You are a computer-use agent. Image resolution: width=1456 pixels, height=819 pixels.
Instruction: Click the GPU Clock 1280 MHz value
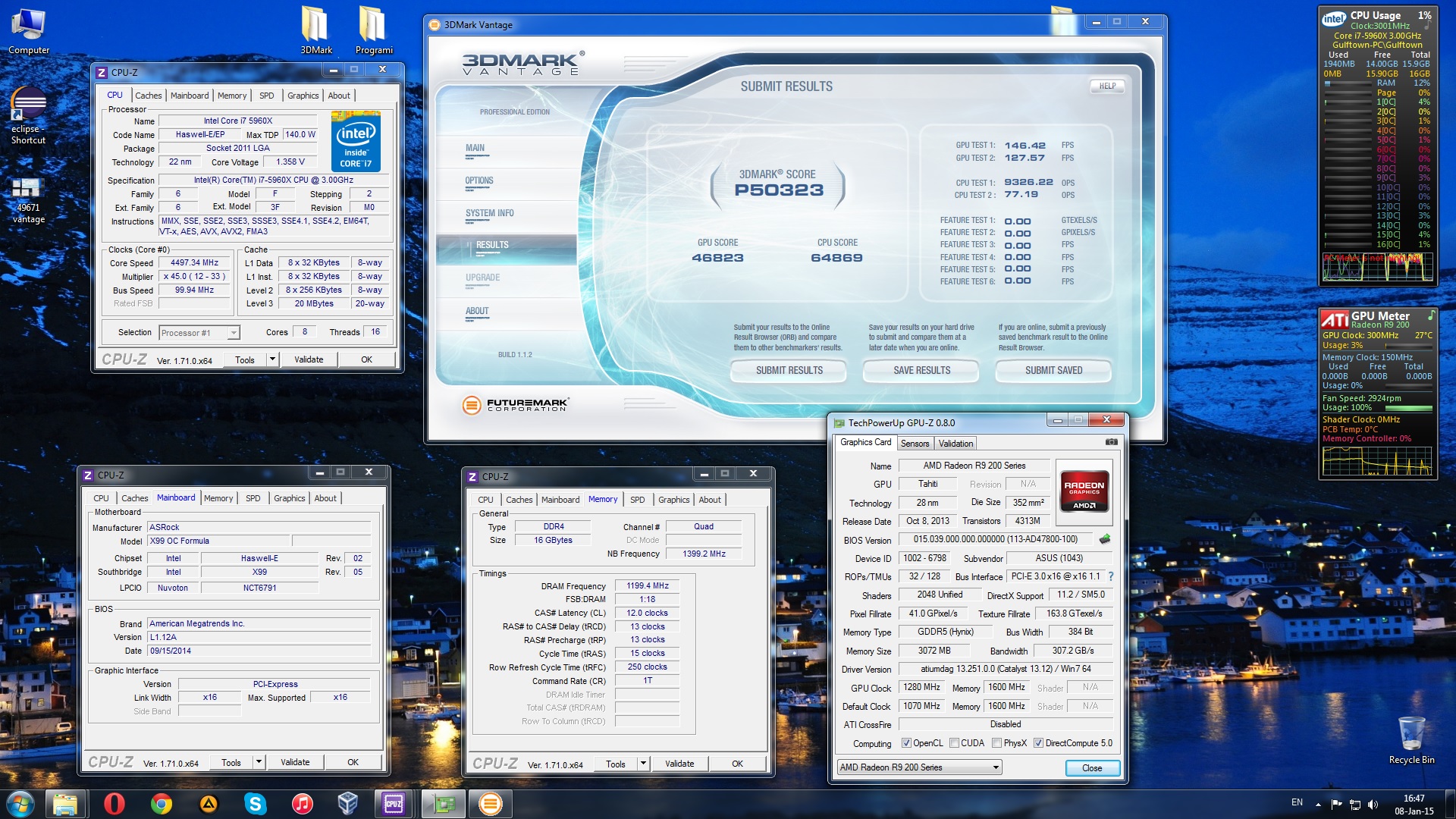[x=921, y=687]
